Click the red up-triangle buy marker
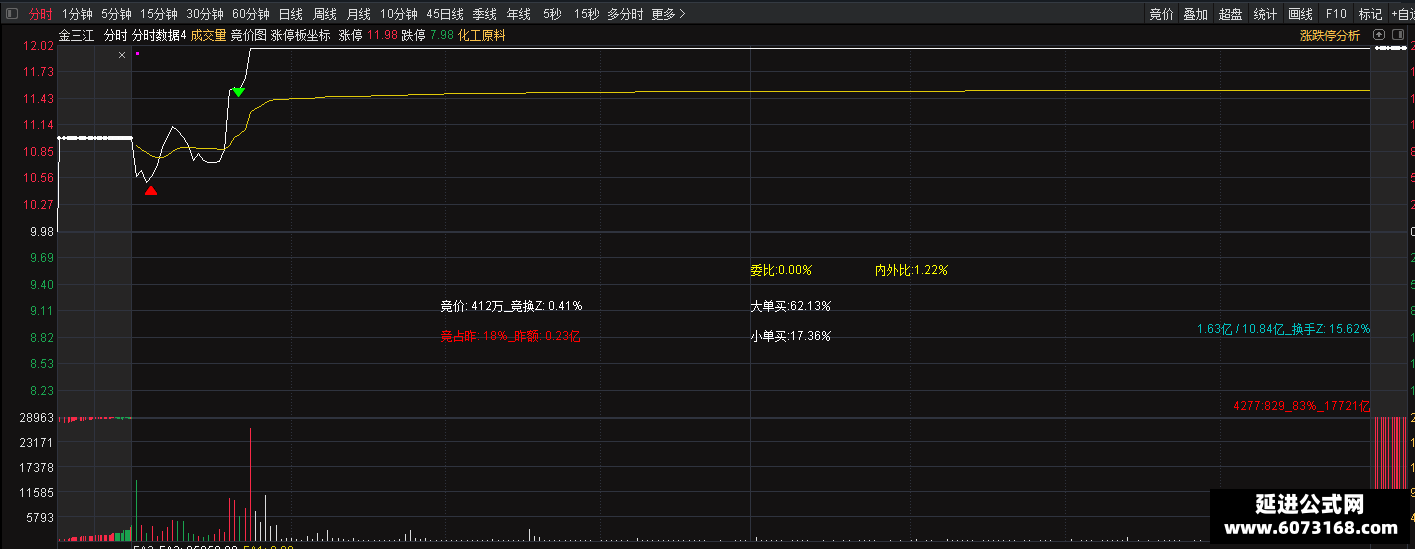The width and height of the screenshot is (1415, 549). pyautogui.click(x=151, y=190)
